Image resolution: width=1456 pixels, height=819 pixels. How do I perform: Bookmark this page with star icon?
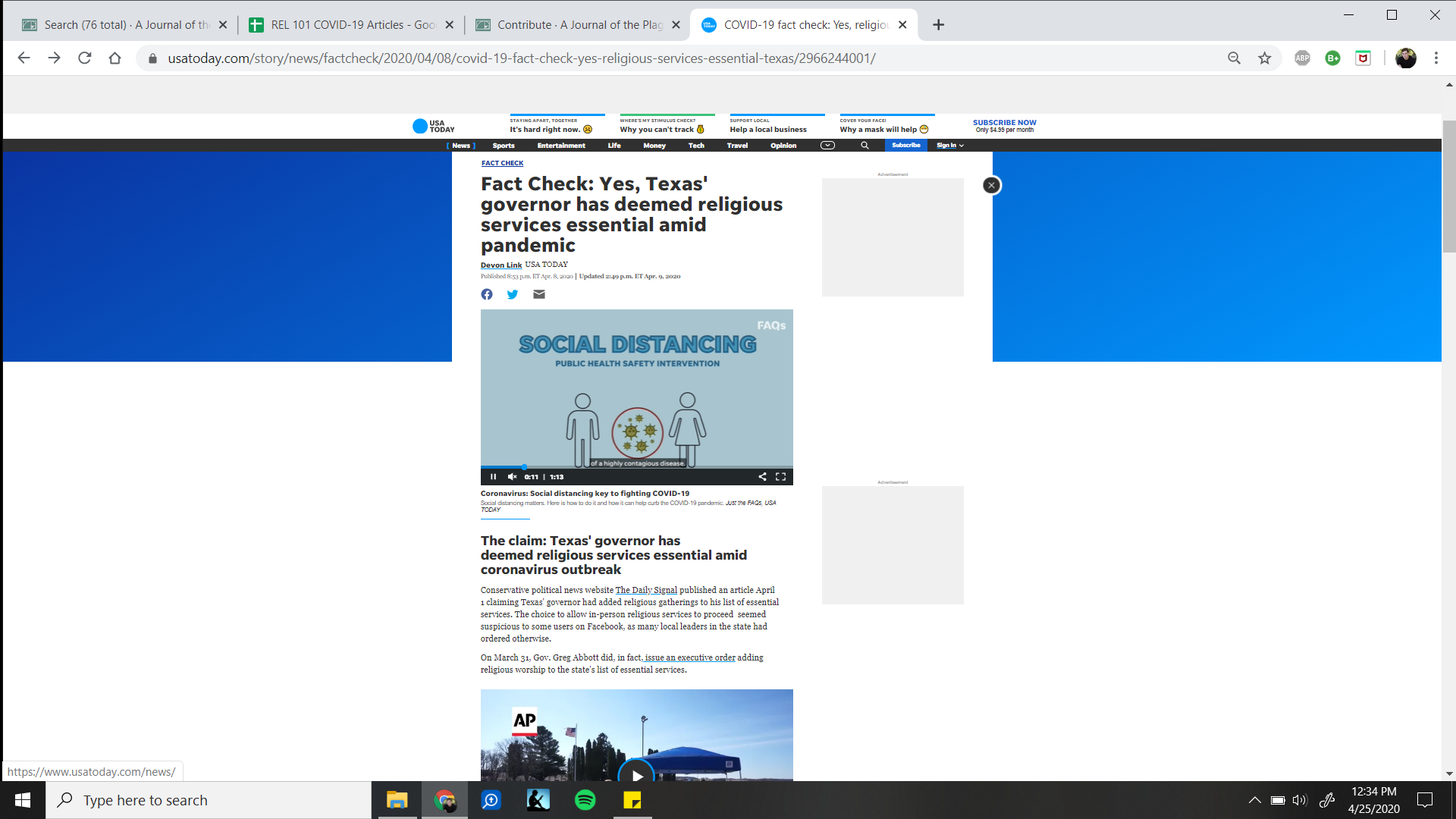pyautogui.click(x=1264, y=58)
